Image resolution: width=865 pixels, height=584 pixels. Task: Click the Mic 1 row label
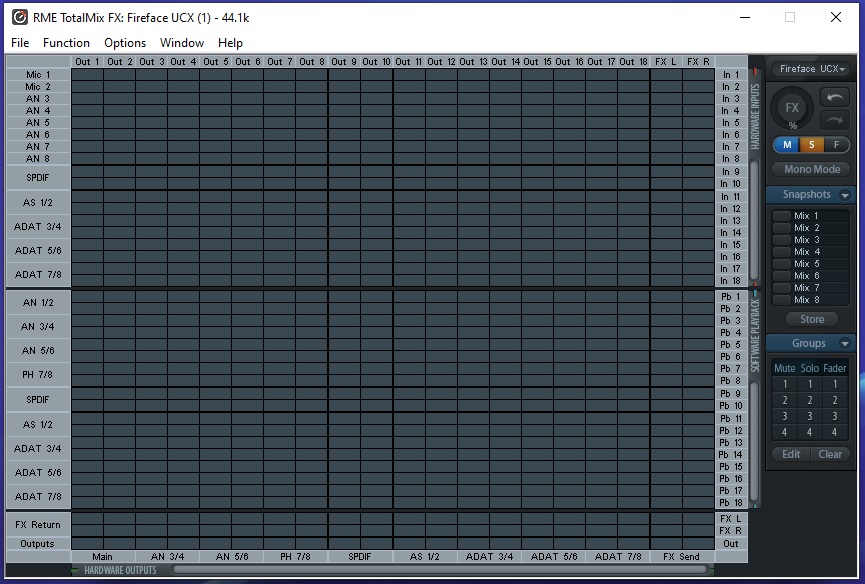38,74
